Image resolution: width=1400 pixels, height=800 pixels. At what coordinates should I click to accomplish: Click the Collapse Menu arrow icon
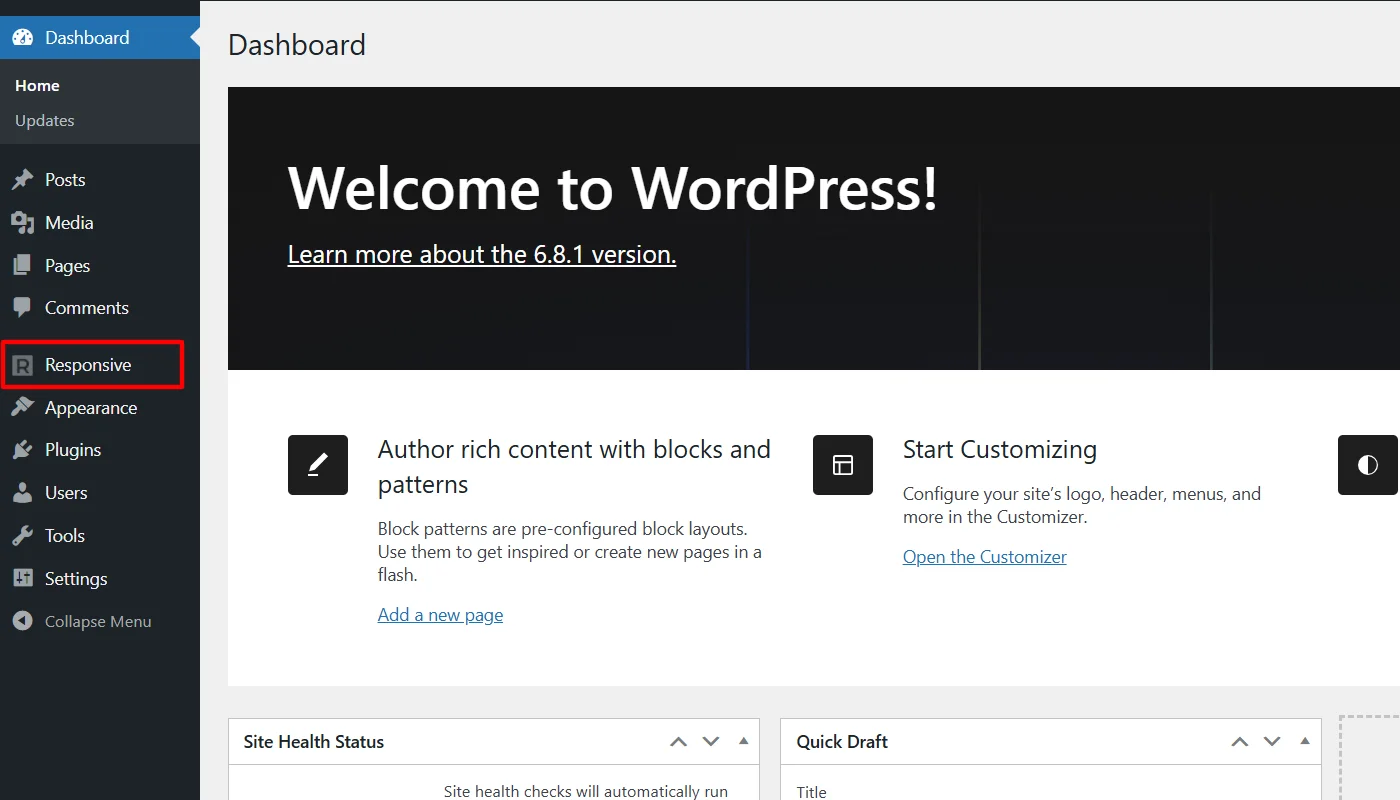pos(22,621)
